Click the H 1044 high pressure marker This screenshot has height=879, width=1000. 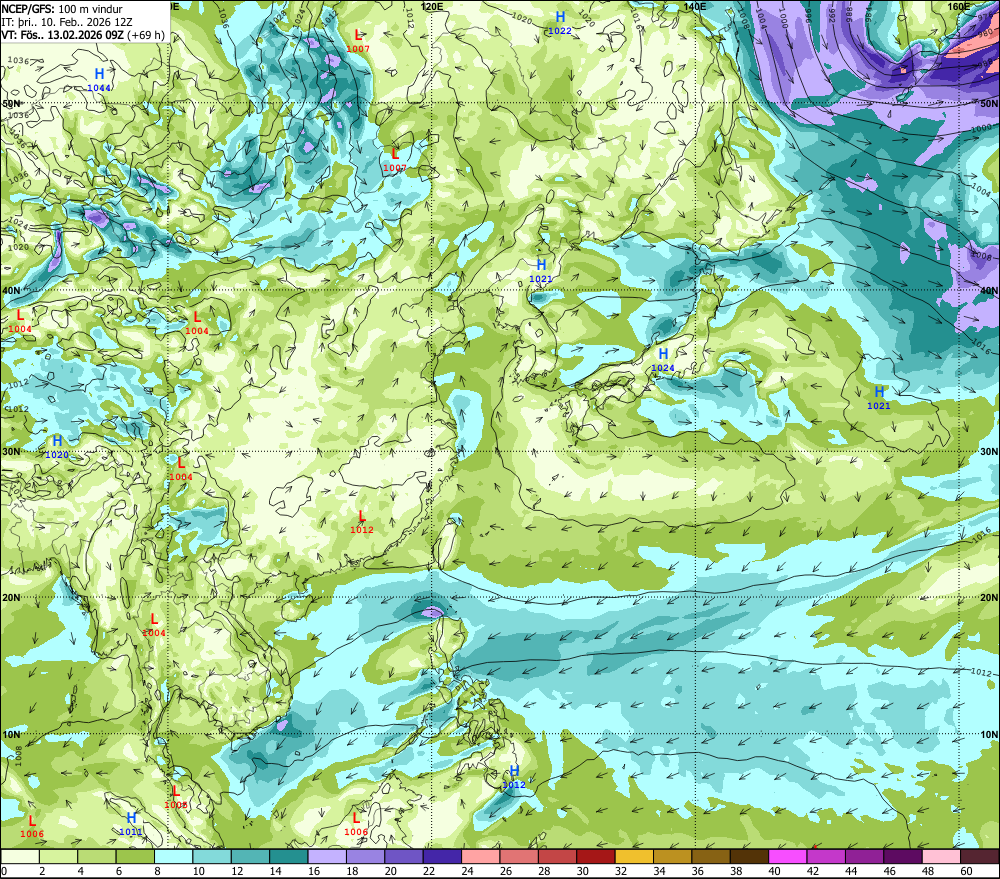(99, 80)
